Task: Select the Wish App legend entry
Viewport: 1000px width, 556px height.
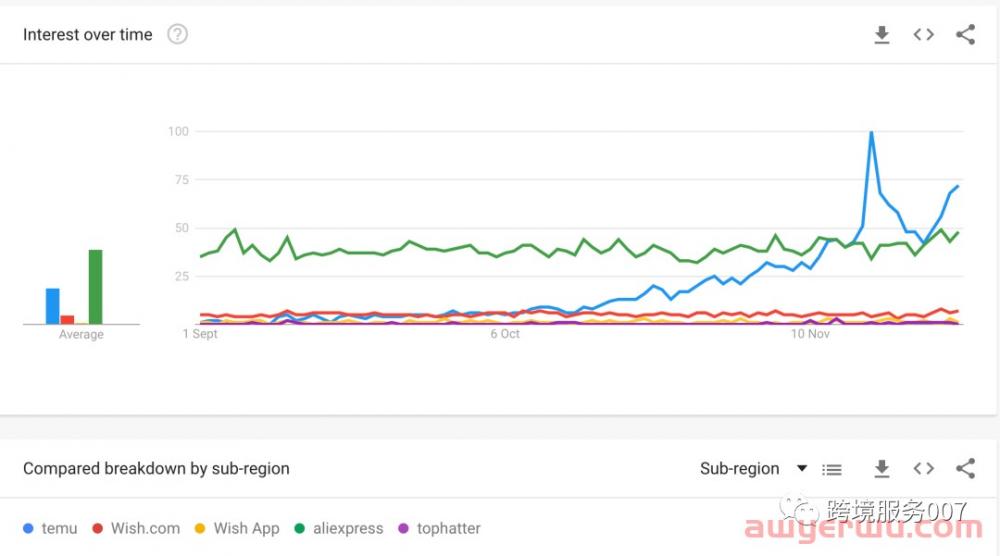Action: click(237, 529)
